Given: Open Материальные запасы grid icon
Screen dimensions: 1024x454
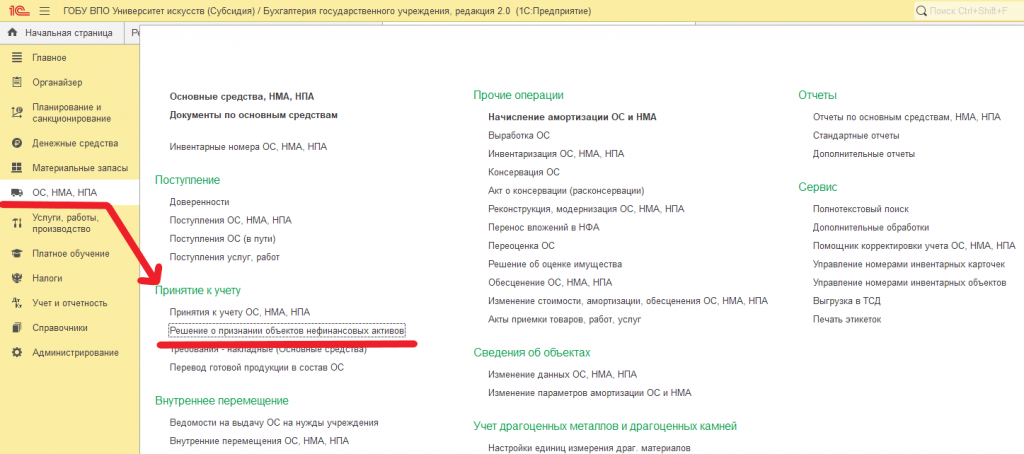Looking at the screenshot, I should coord(18,167).
